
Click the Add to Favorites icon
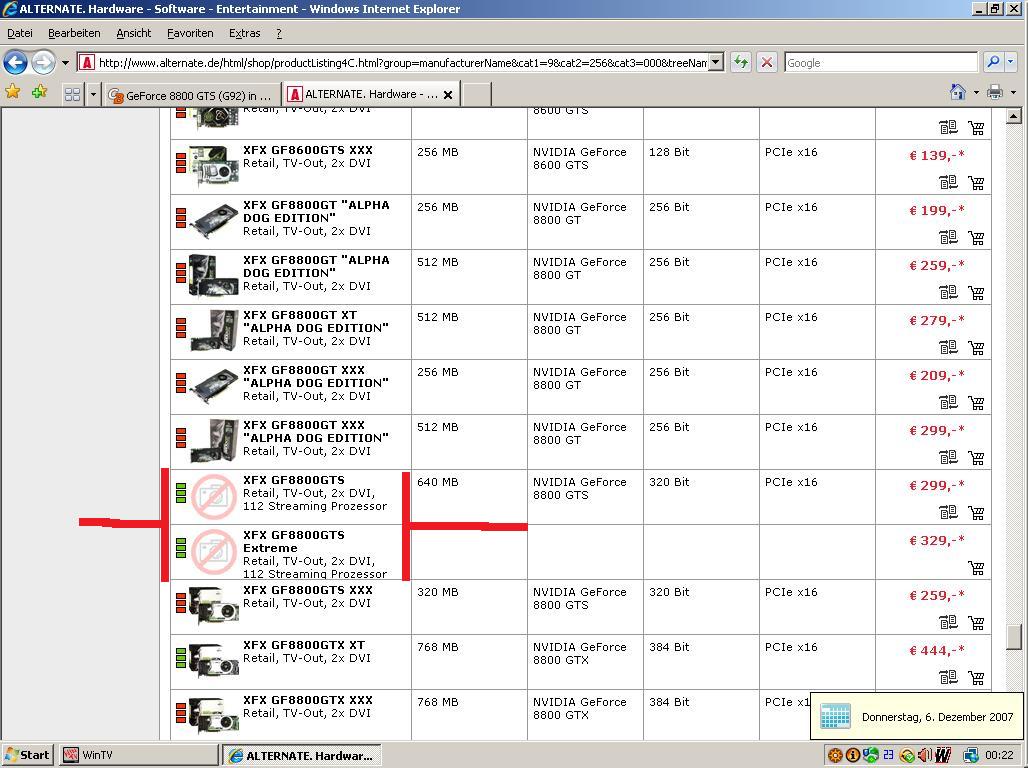[x=39, y=92]
